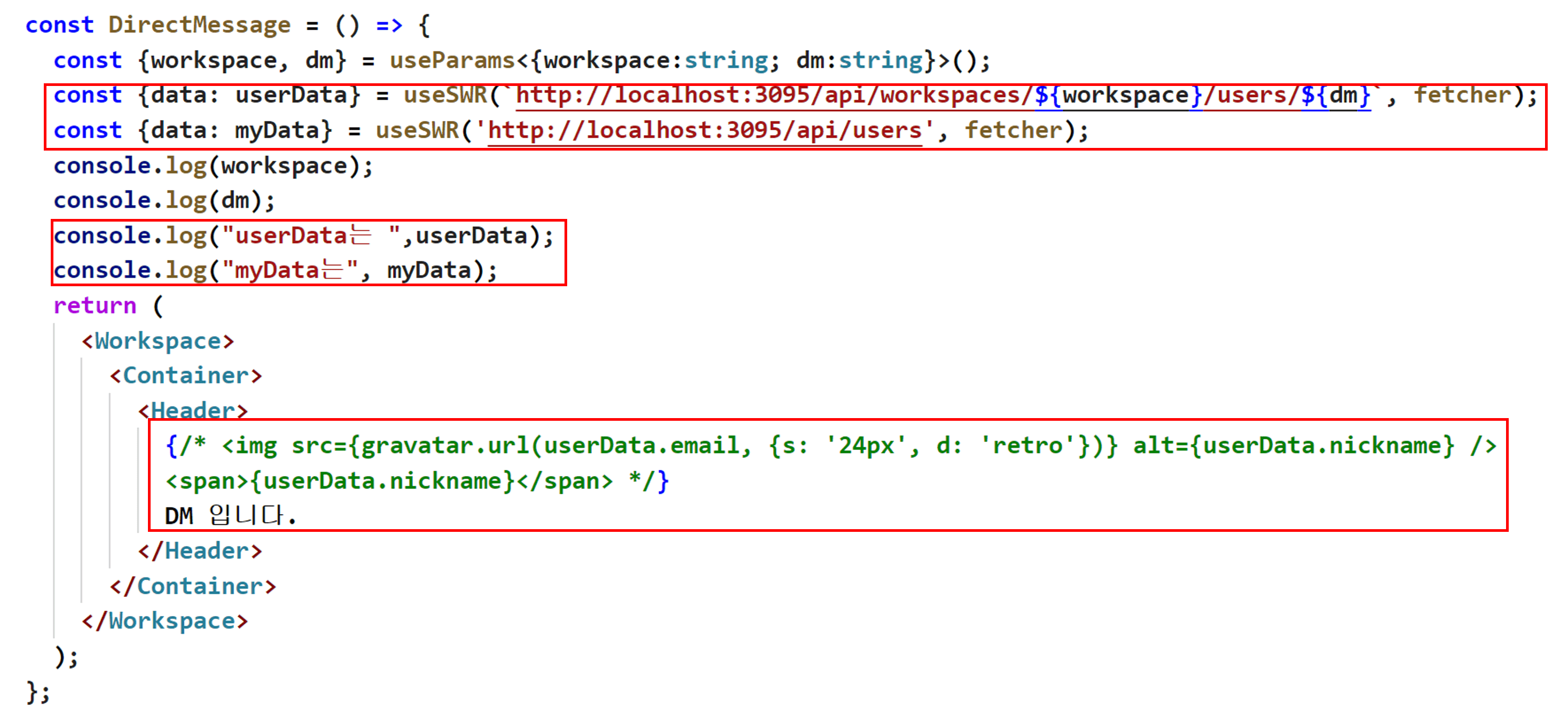Click the console.log(dm) line

(x=164, y=200)
